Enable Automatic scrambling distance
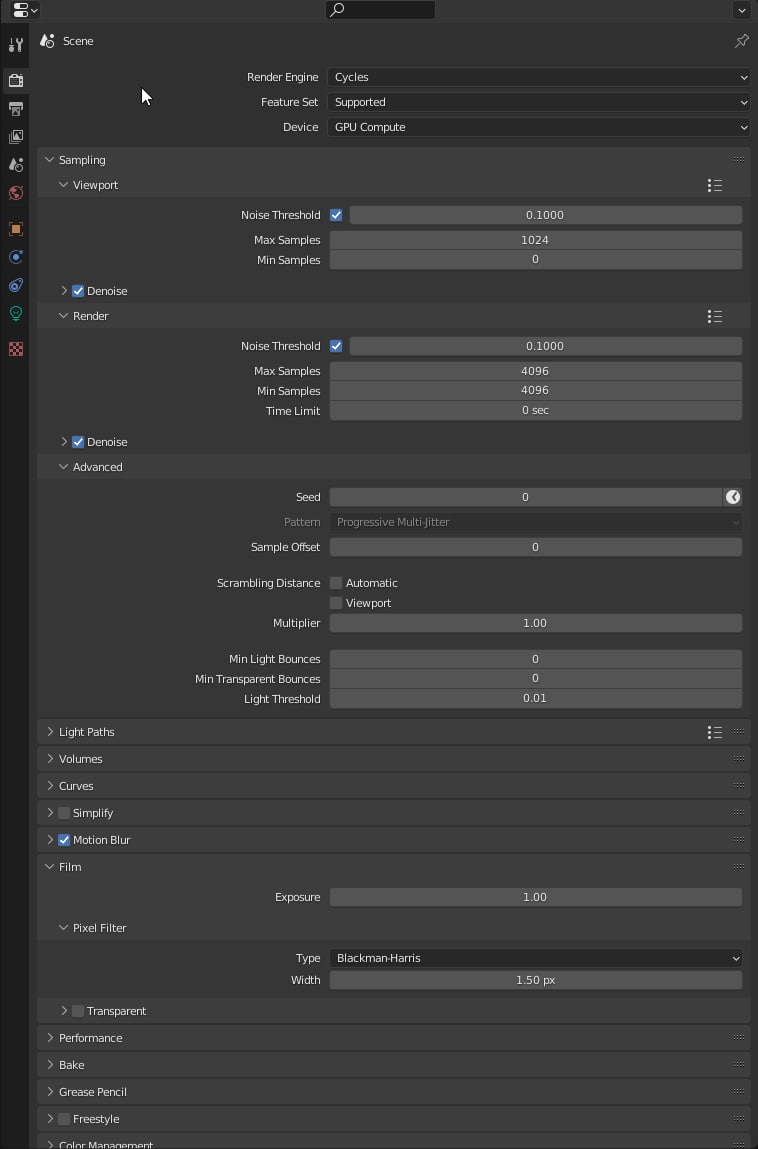The image size is (758, 1149). coord(336,583)
